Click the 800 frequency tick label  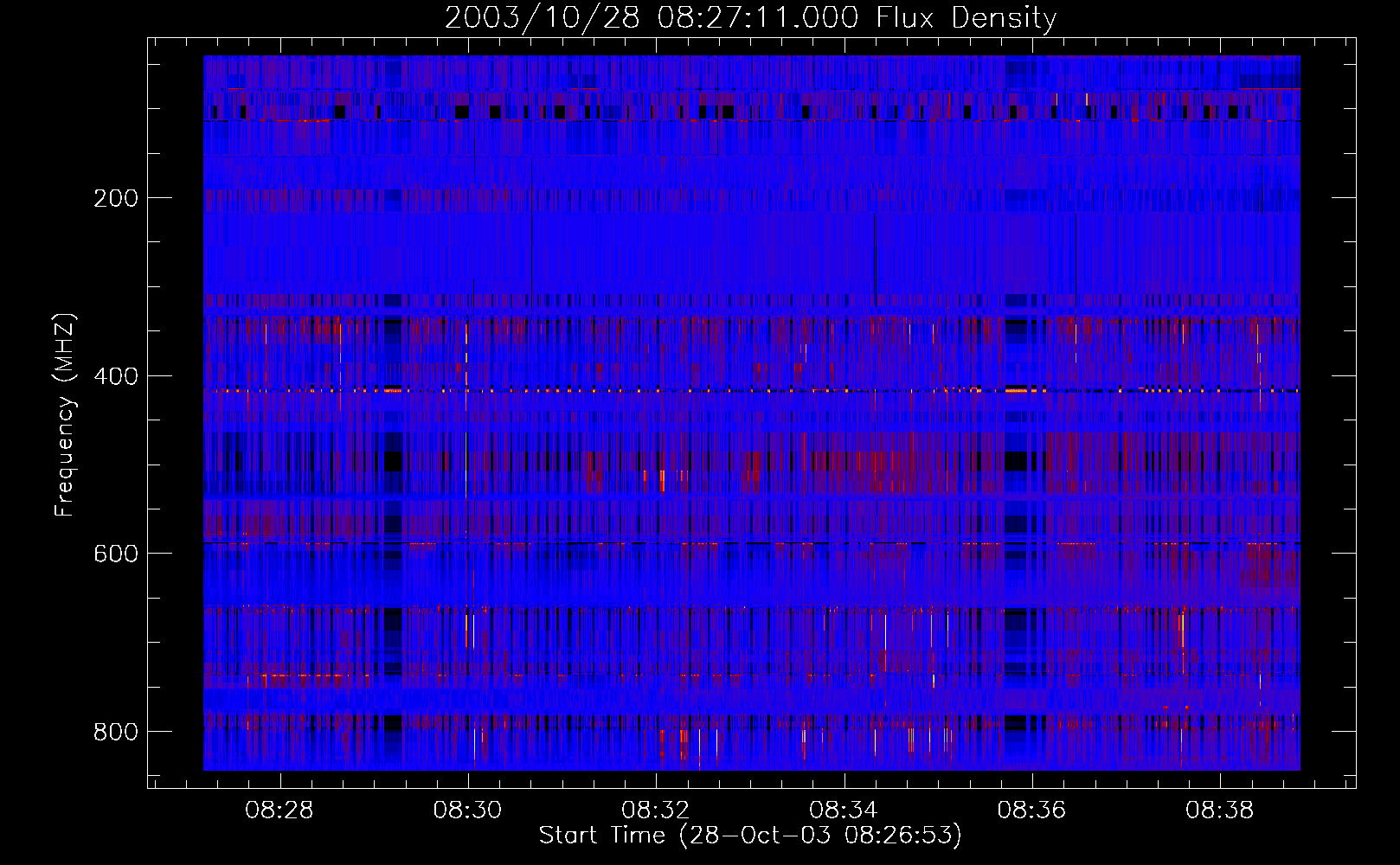[116, 732]
